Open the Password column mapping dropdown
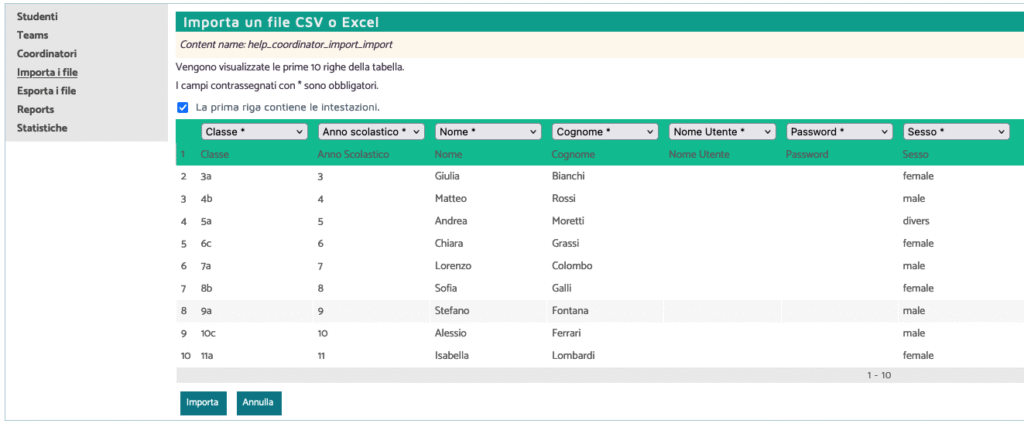The height and width of the screenshot is (427, 1024). point(839,131)
